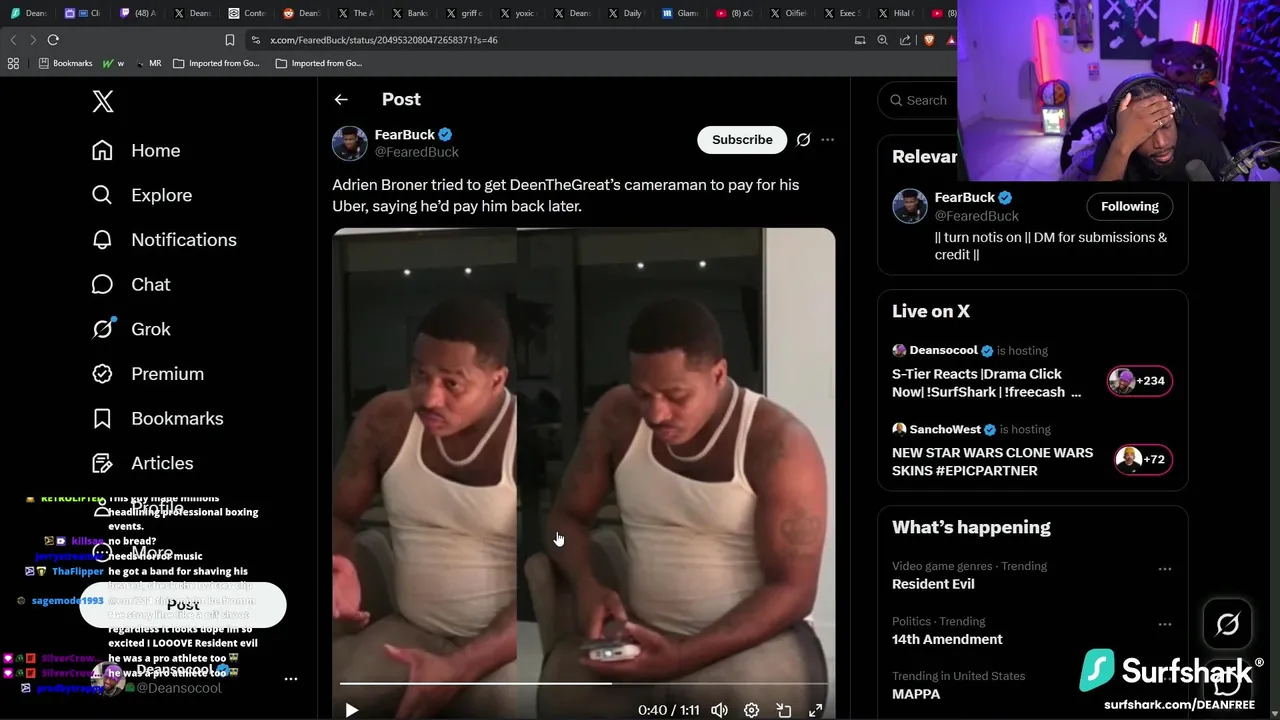The width and height of the screenshot is (1280, 720).
Task: Mute the video volume
Action: [719, 710]
